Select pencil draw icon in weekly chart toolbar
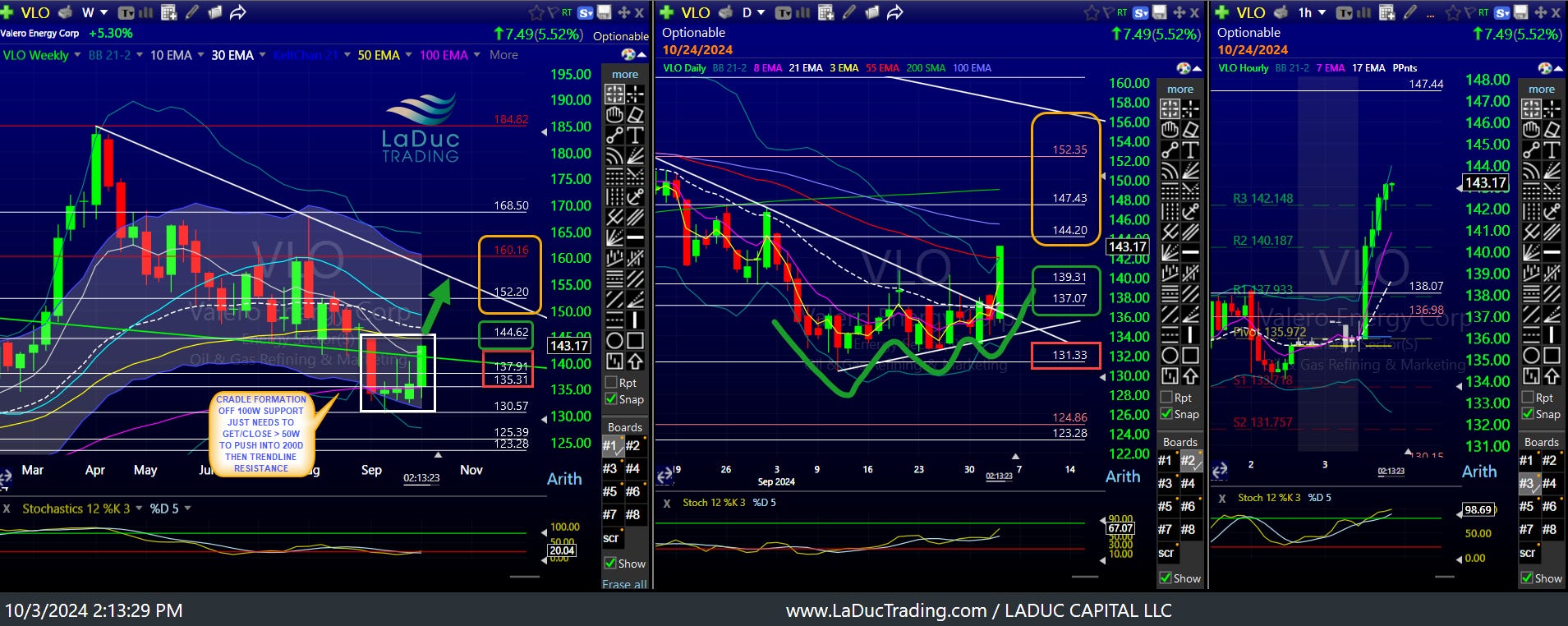The image size is (1568, 626). point(192,12)
